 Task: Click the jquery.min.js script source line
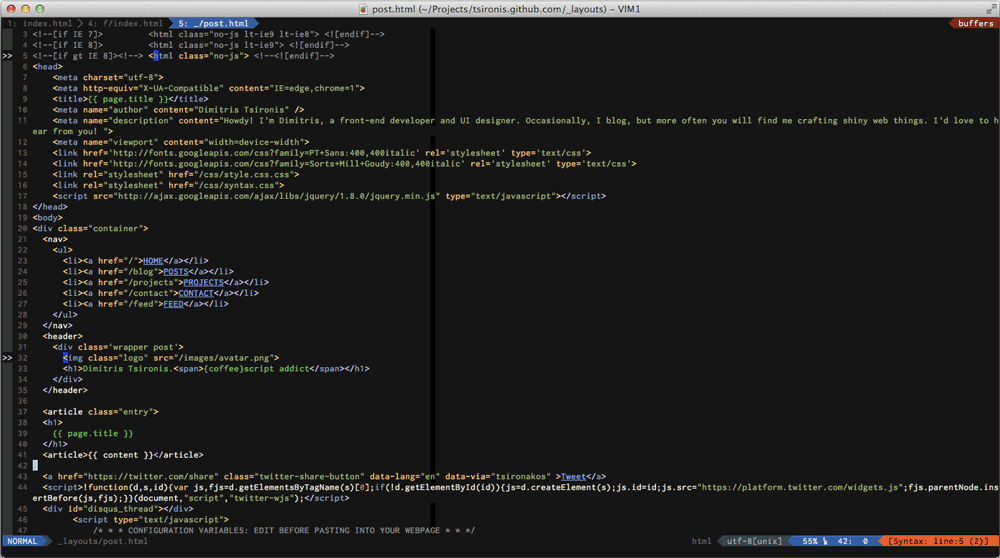[x=329, y=196]
